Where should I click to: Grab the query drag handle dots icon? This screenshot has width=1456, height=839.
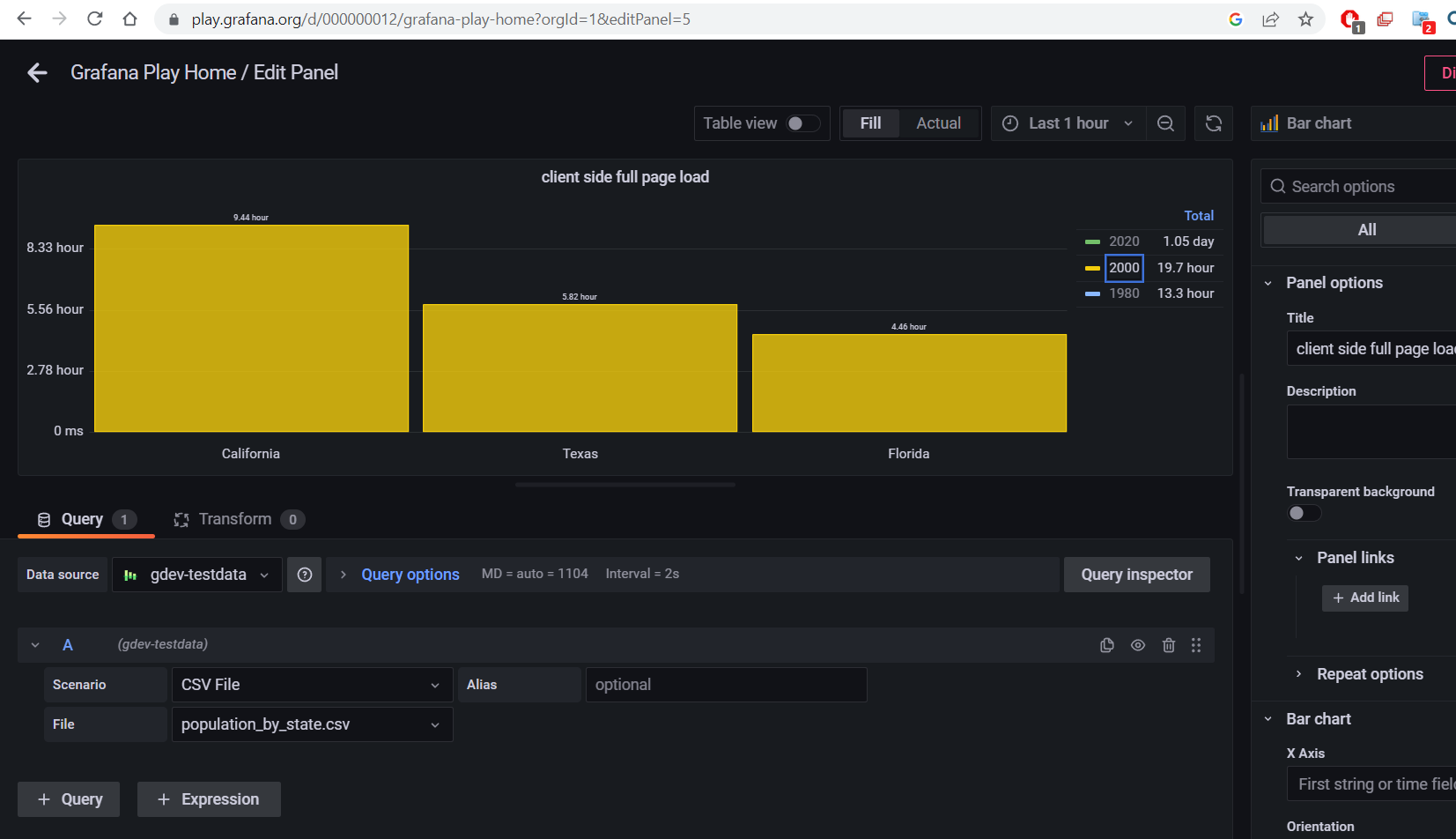(x=1196, y=644)
